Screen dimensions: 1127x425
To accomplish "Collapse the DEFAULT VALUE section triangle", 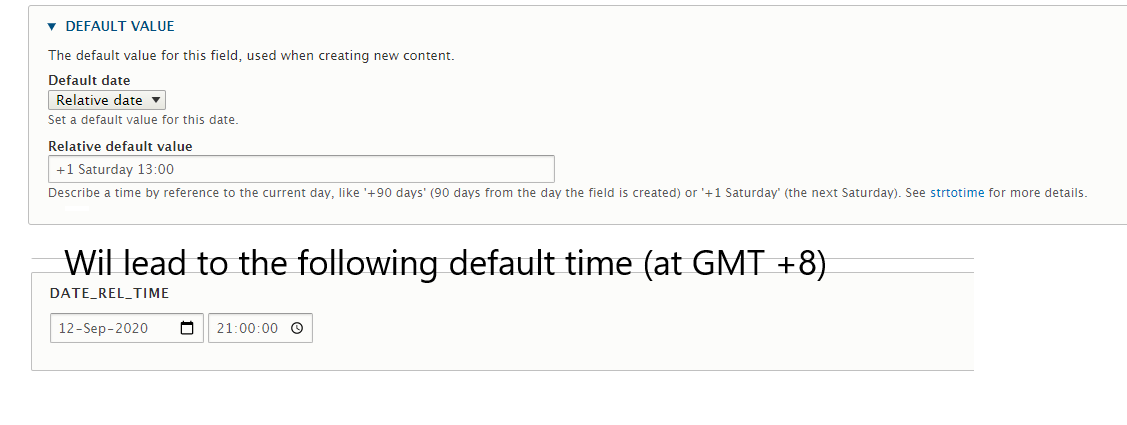I will pos(52,27).
